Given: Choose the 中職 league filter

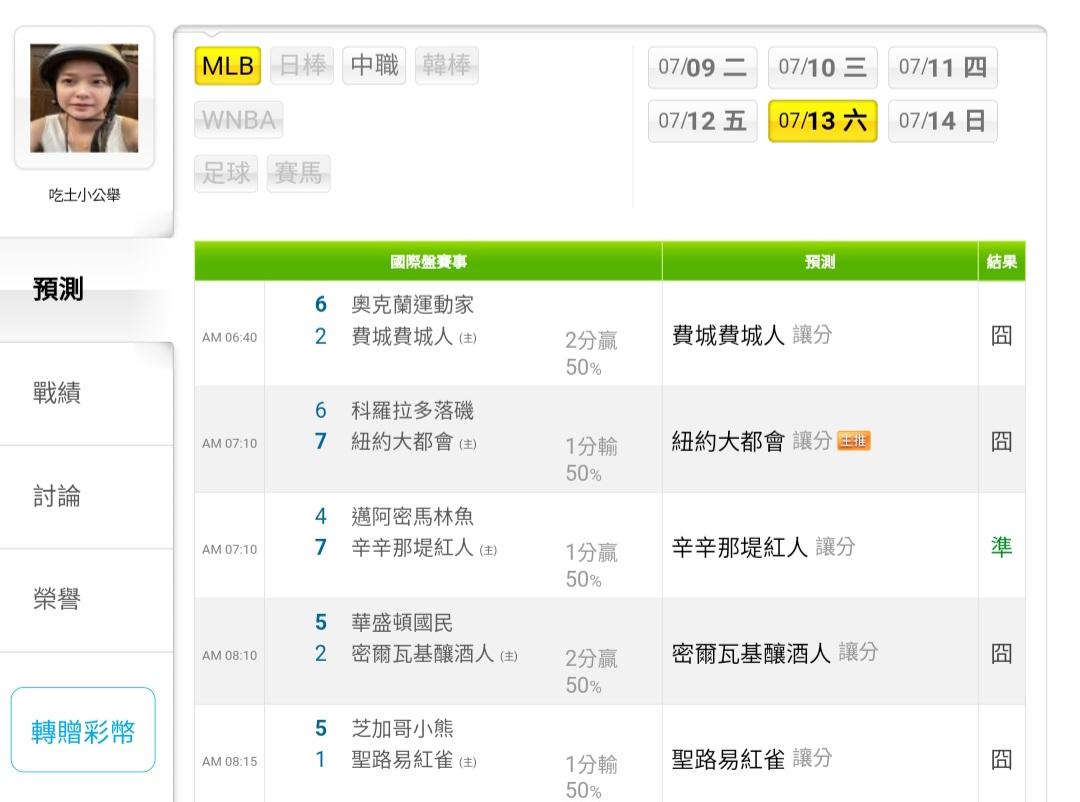Looking at the screenshot, I should [x=374, y=65].
